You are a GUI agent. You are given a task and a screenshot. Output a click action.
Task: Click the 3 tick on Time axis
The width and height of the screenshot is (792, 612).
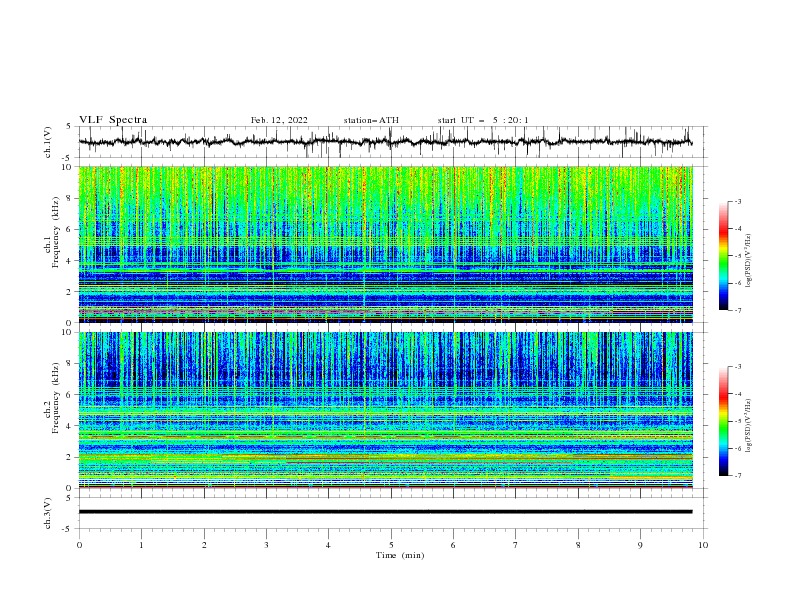point(266,545)
